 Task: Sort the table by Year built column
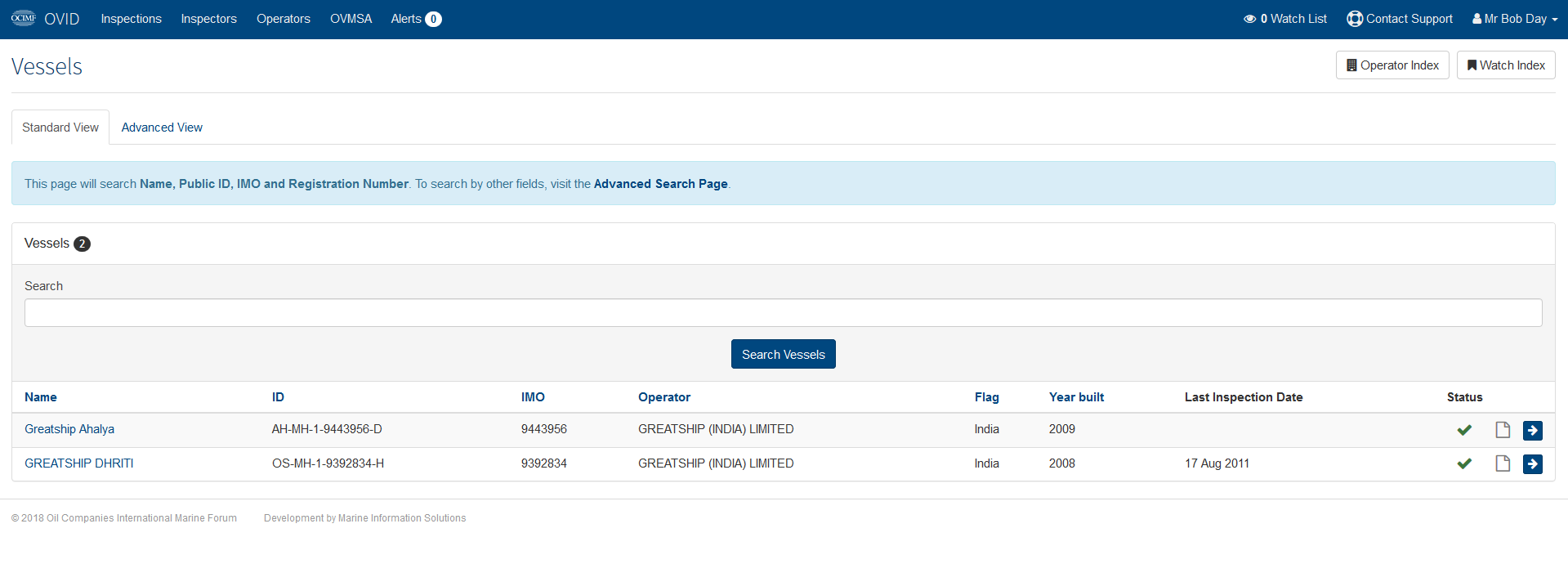tap(1076, 397)
